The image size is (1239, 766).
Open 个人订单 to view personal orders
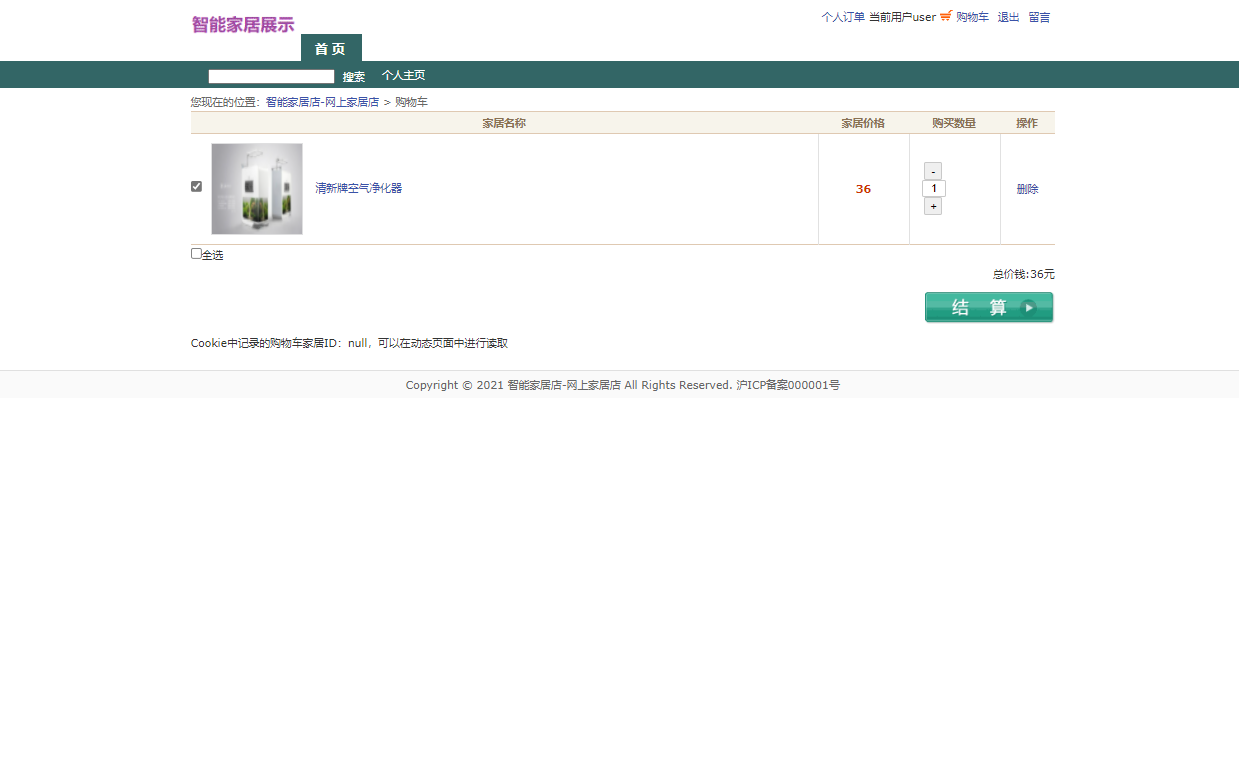(x=842, y=17)
